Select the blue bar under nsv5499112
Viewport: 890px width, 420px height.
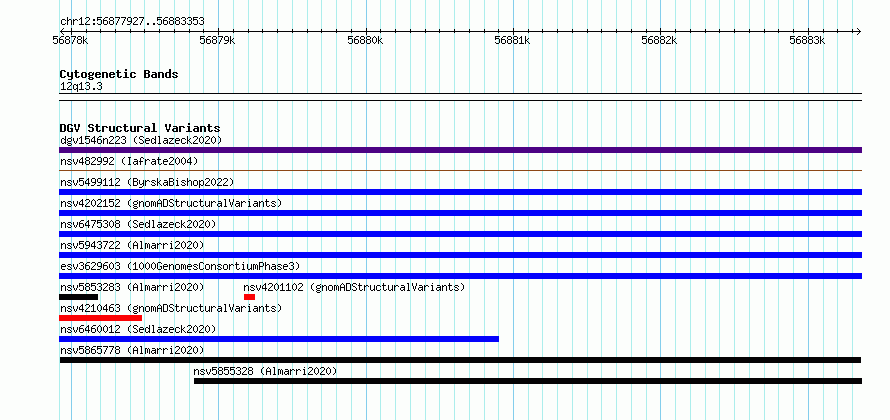tap(460, 192)
